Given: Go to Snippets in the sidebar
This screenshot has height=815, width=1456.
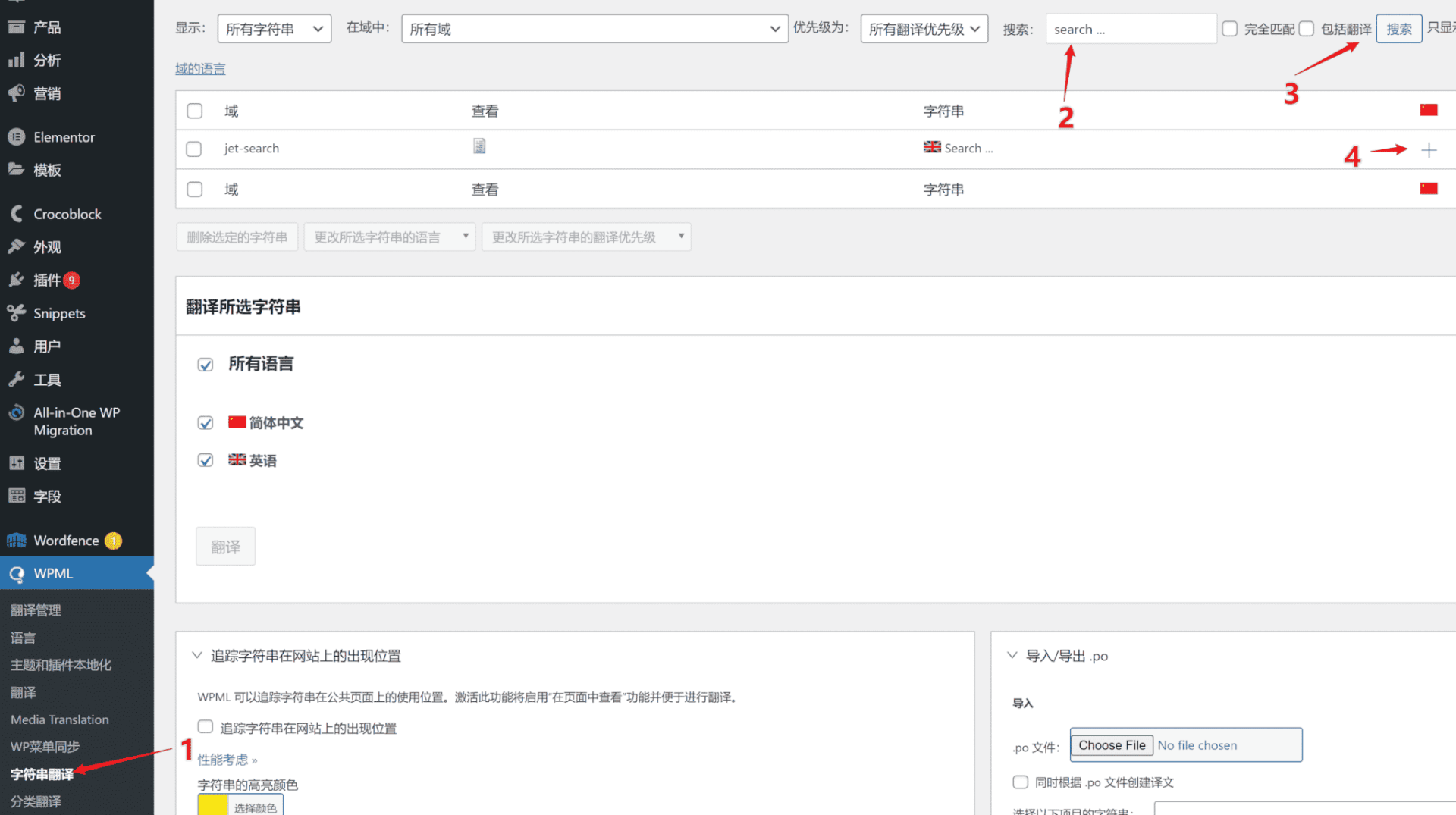Looking at the screenshot, I should 59,313.
